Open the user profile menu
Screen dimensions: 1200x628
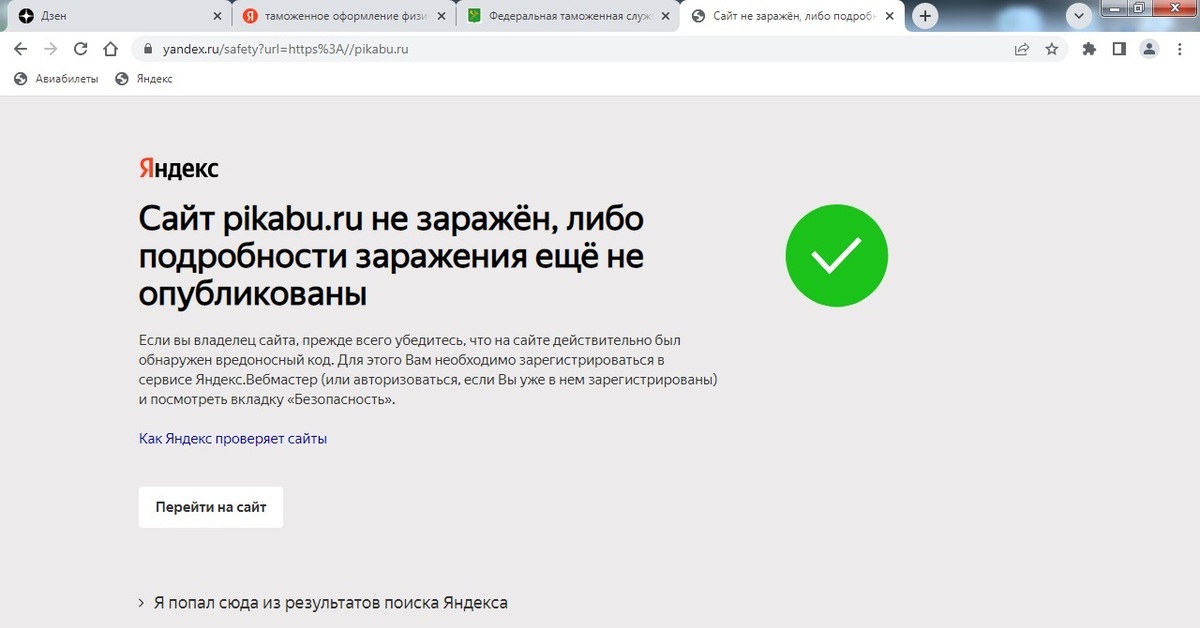coord(1149,48)
